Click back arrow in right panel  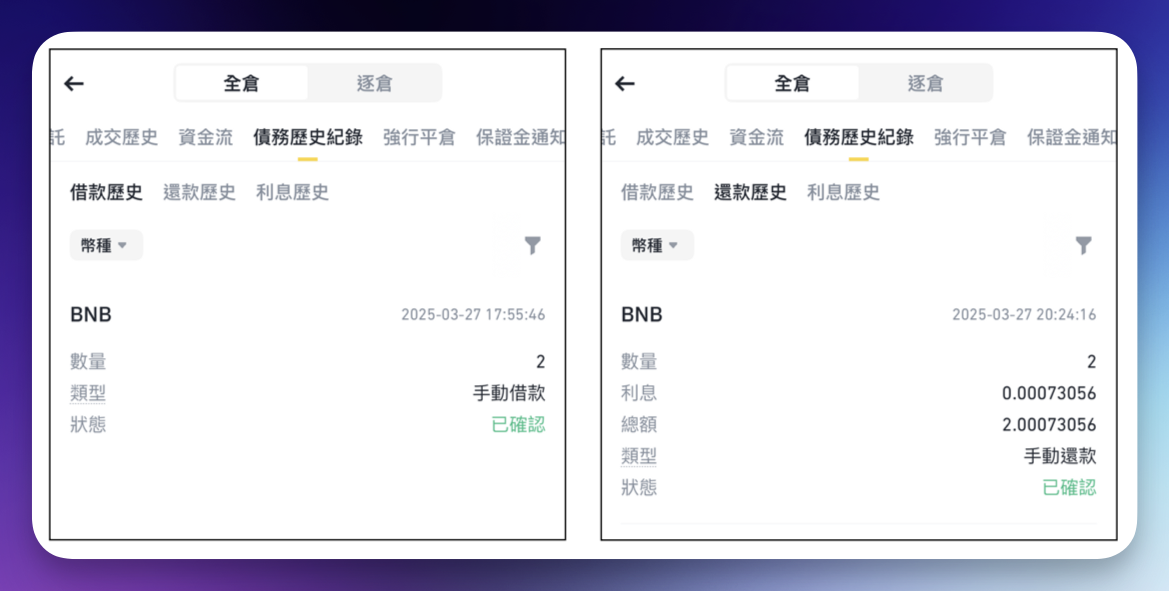(x=625, y=83)
